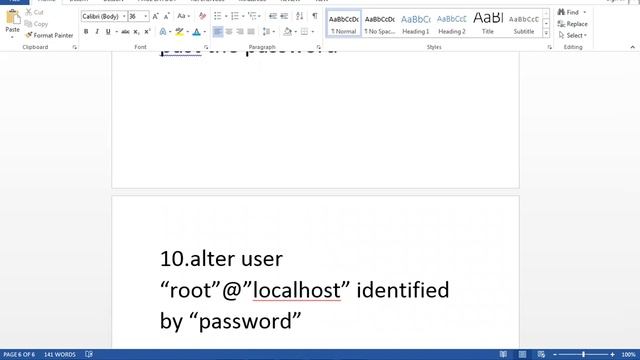Toggle Show/Hide paragraph marks
The height and width of the screenshot is (360, 640).
(315, 16)
